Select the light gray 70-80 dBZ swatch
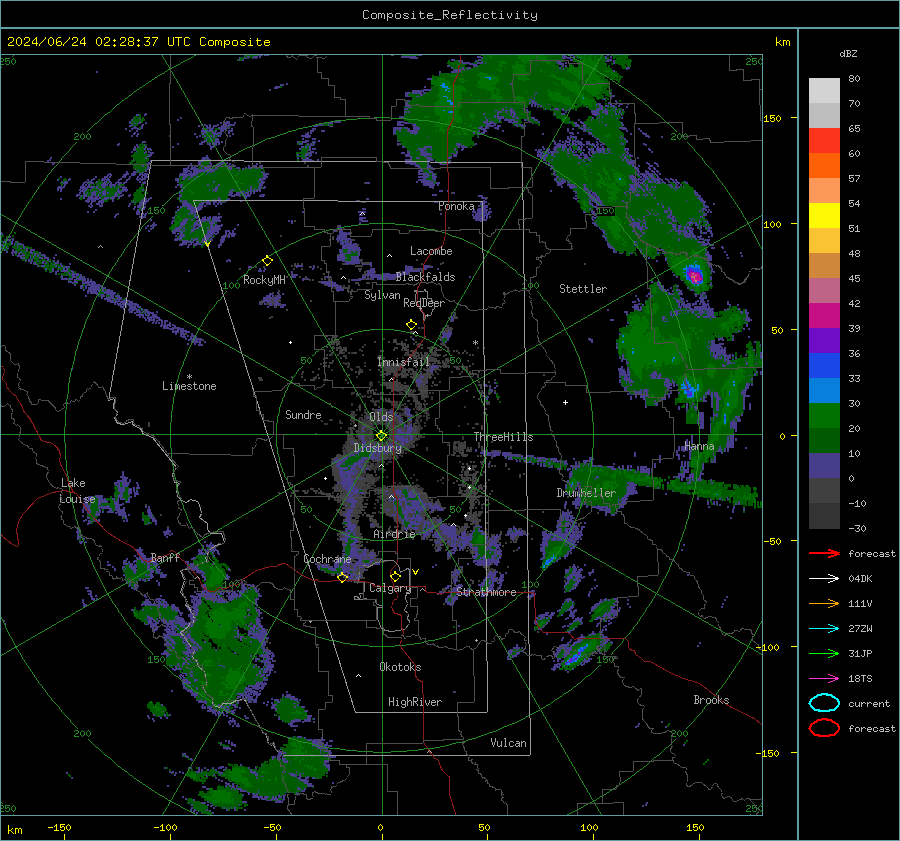Screen dimensions: 900x841 (824, 91)
